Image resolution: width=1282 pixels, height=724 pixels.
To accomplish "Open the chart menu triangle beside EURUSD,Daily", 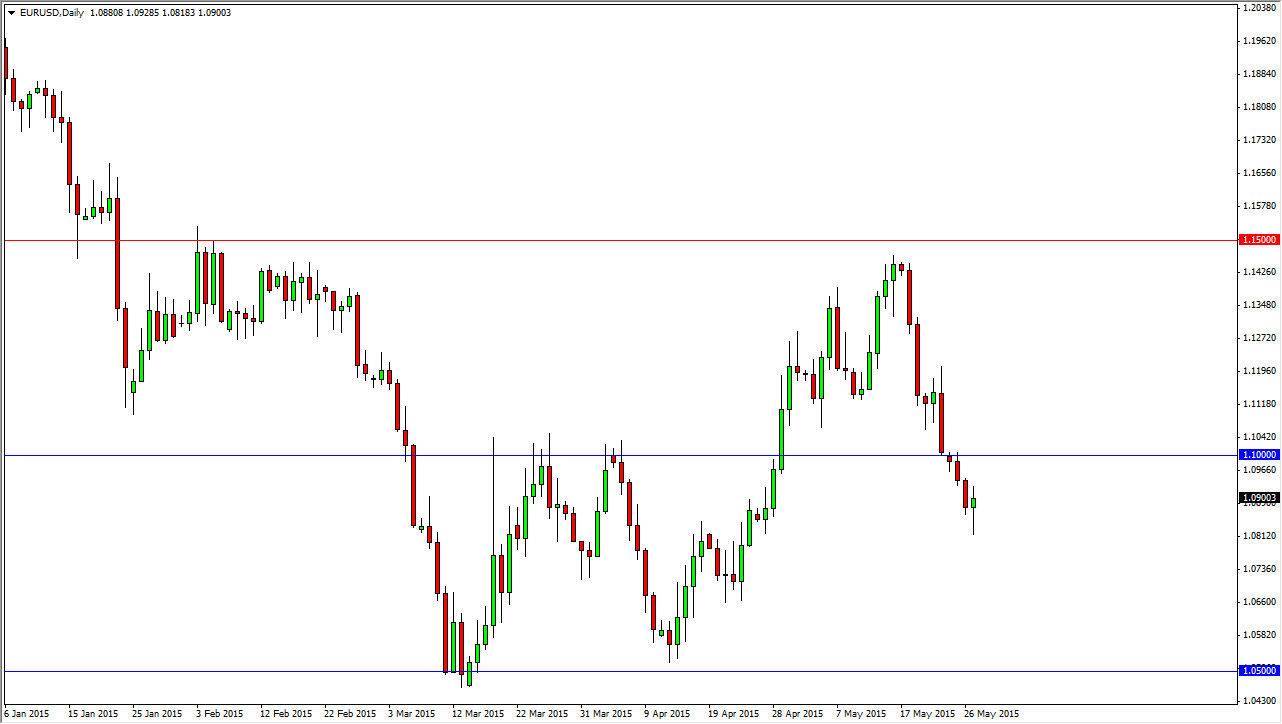I will pyautogui.click(x=10, y=13).
